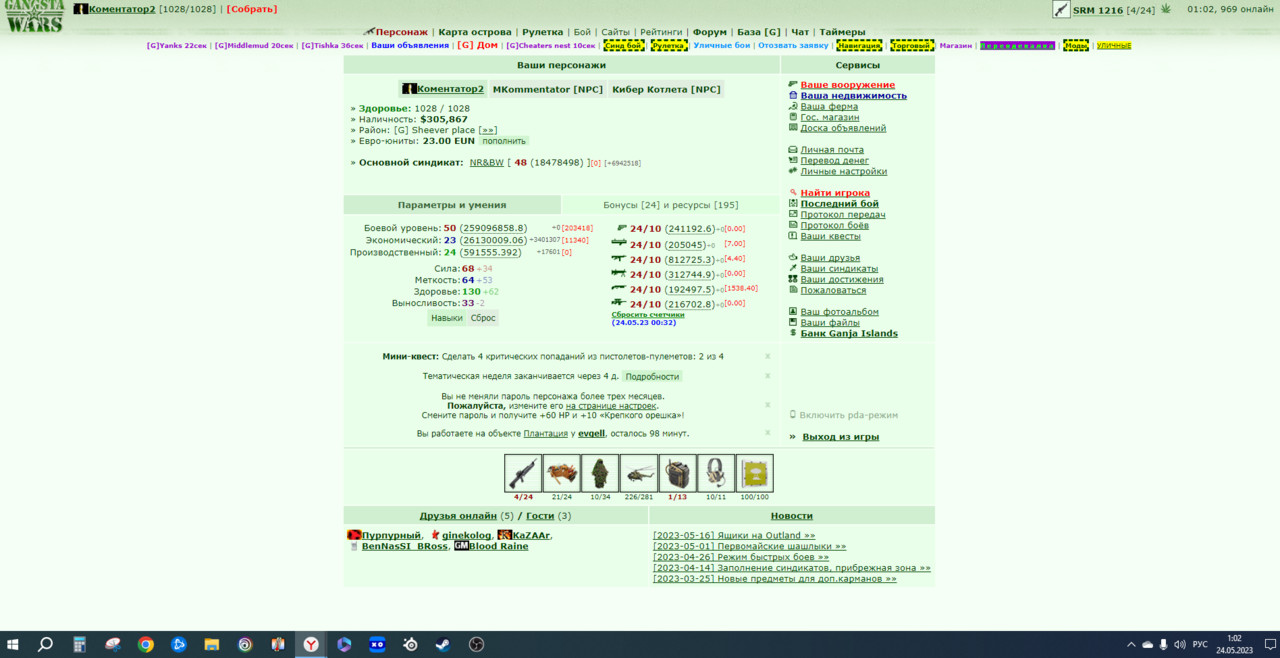Viewport: 1280px width, 658px height.
Task: Open Windows Start menu
Action: (14, 645)
